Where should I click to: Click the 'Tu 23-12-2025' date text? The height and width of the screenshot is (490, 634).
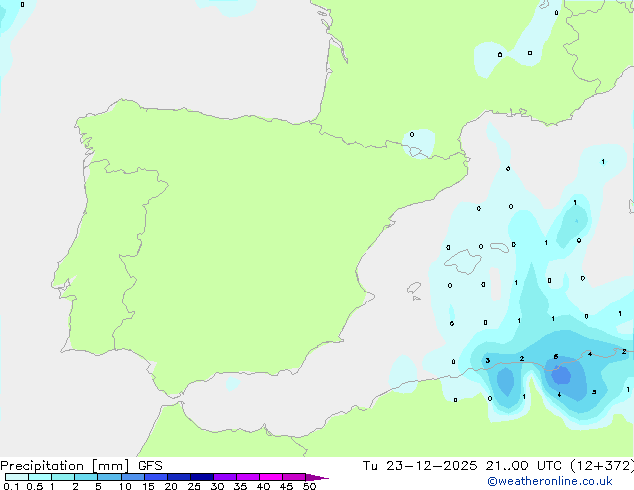[x=420, y=466]
